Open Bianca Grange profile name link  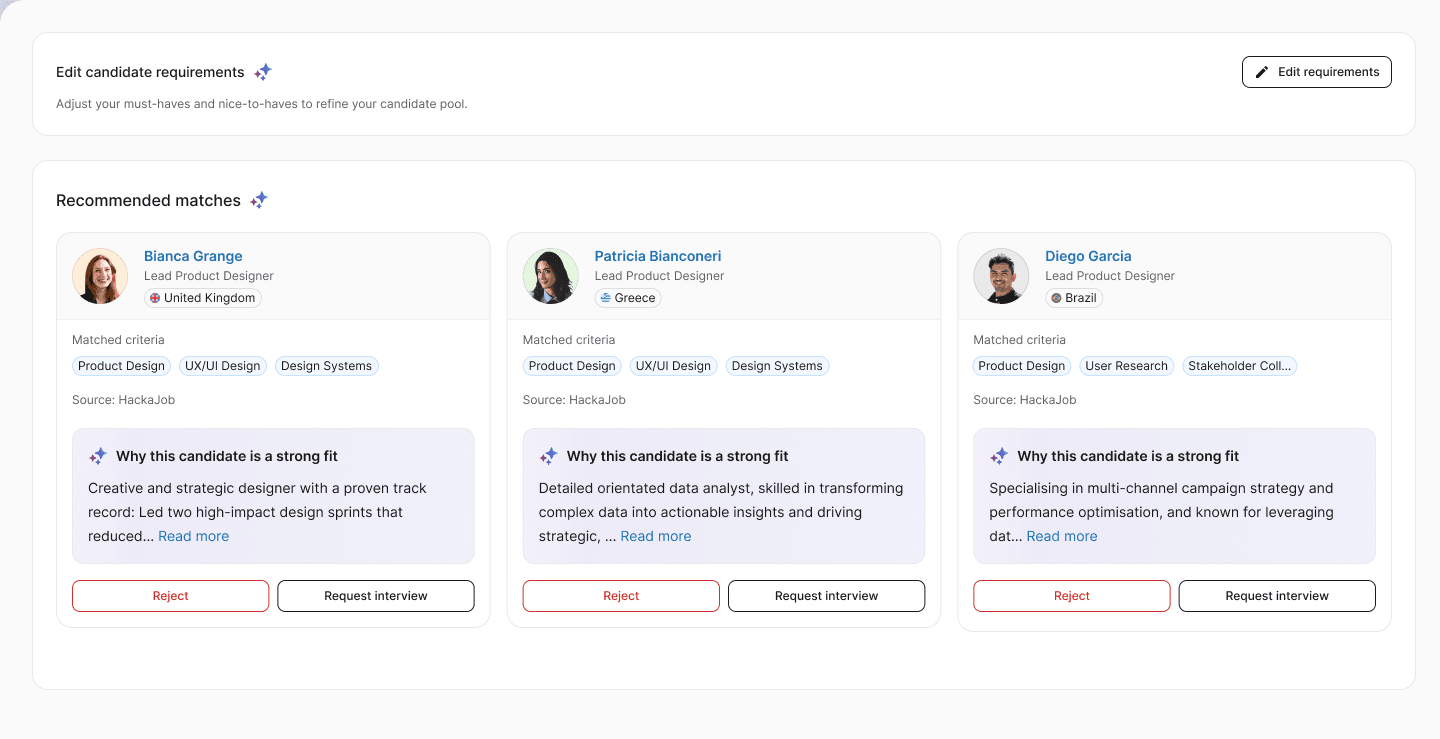click(193, 256)
